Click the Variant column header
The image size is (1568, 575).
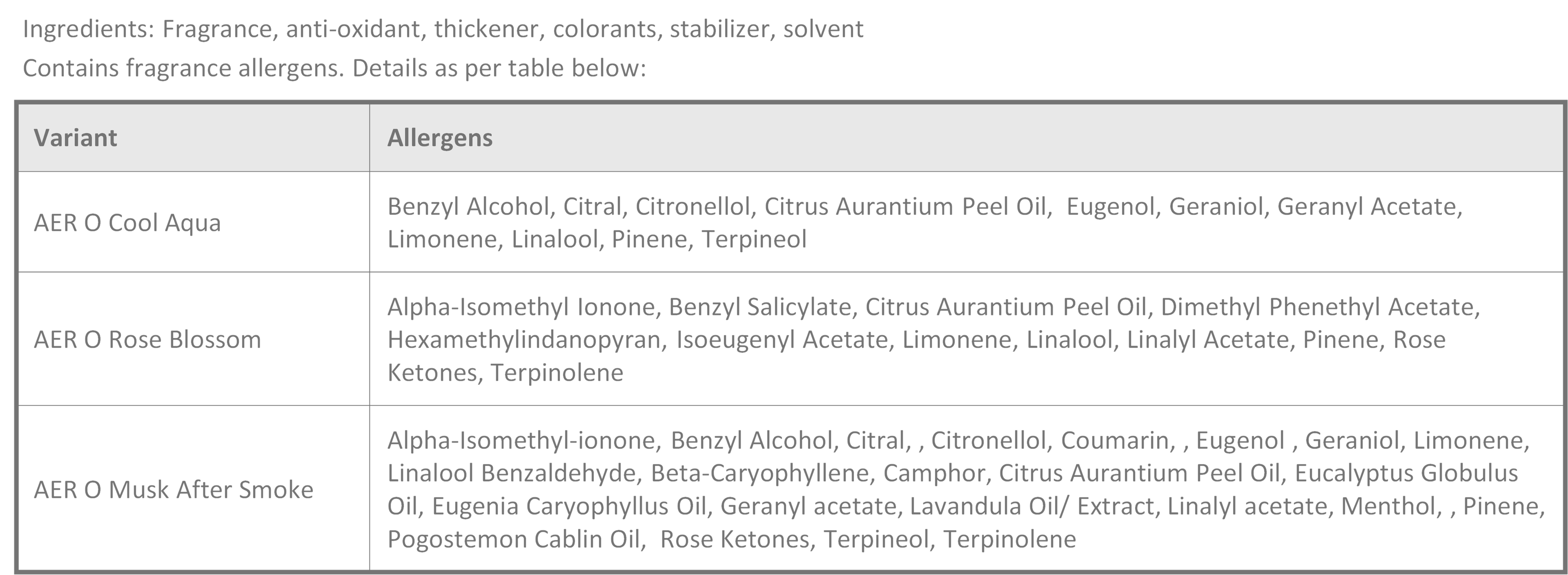[x=76, y=138]
